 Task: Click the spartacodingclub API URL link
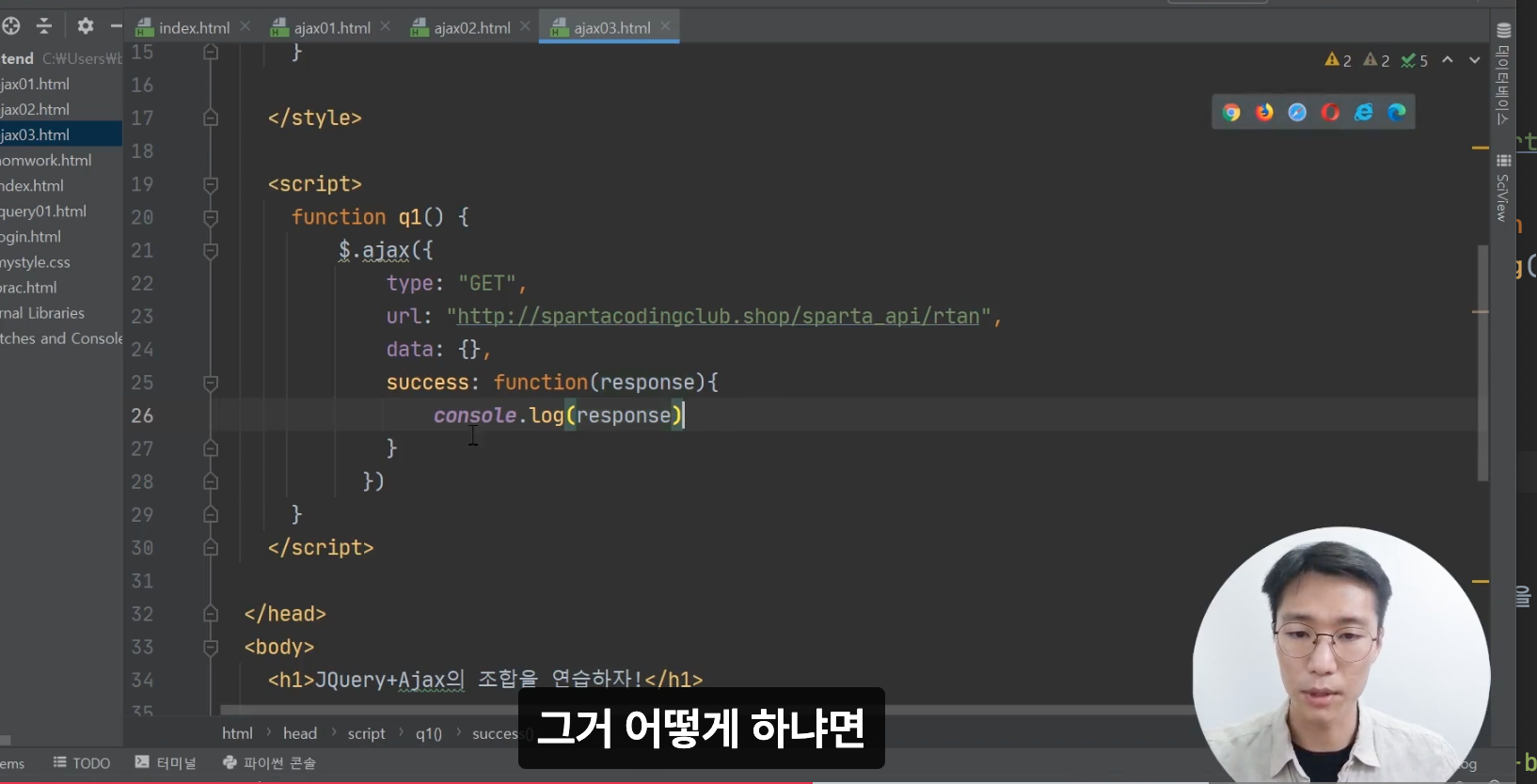click(x=719, y=316)
